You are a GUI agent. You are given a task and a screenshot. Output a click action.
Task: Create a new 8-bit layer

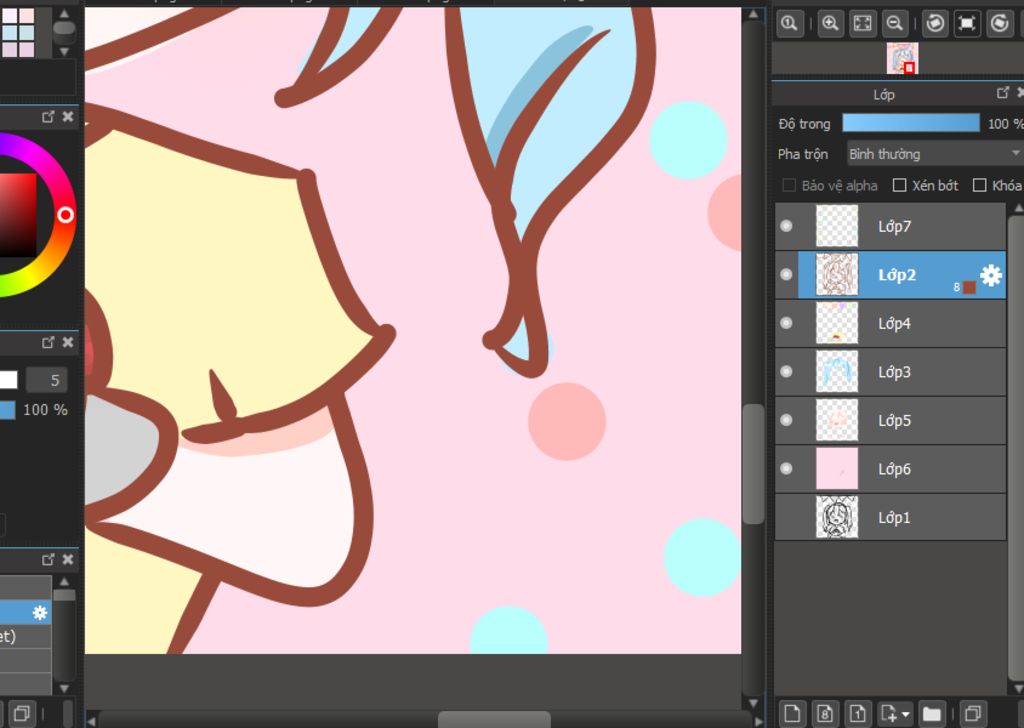824,713
